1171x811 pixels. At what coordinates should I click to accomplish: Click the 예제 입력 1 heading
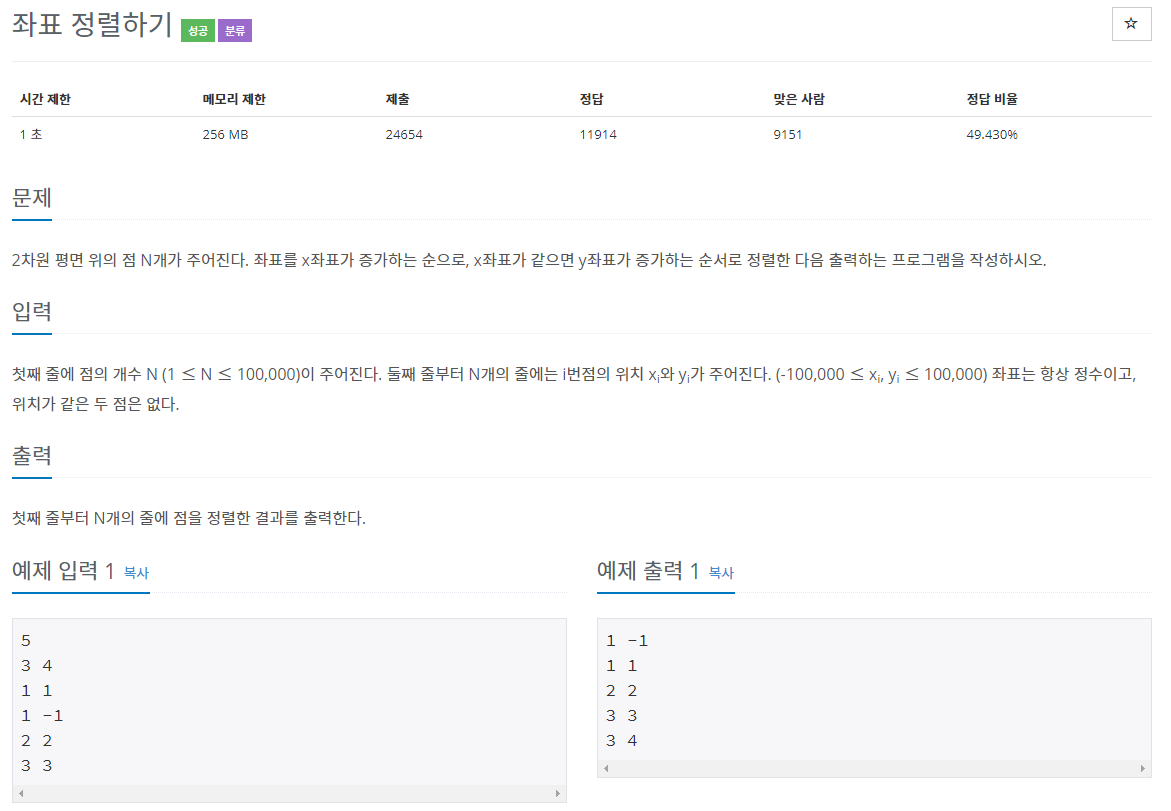click(63, 571)
